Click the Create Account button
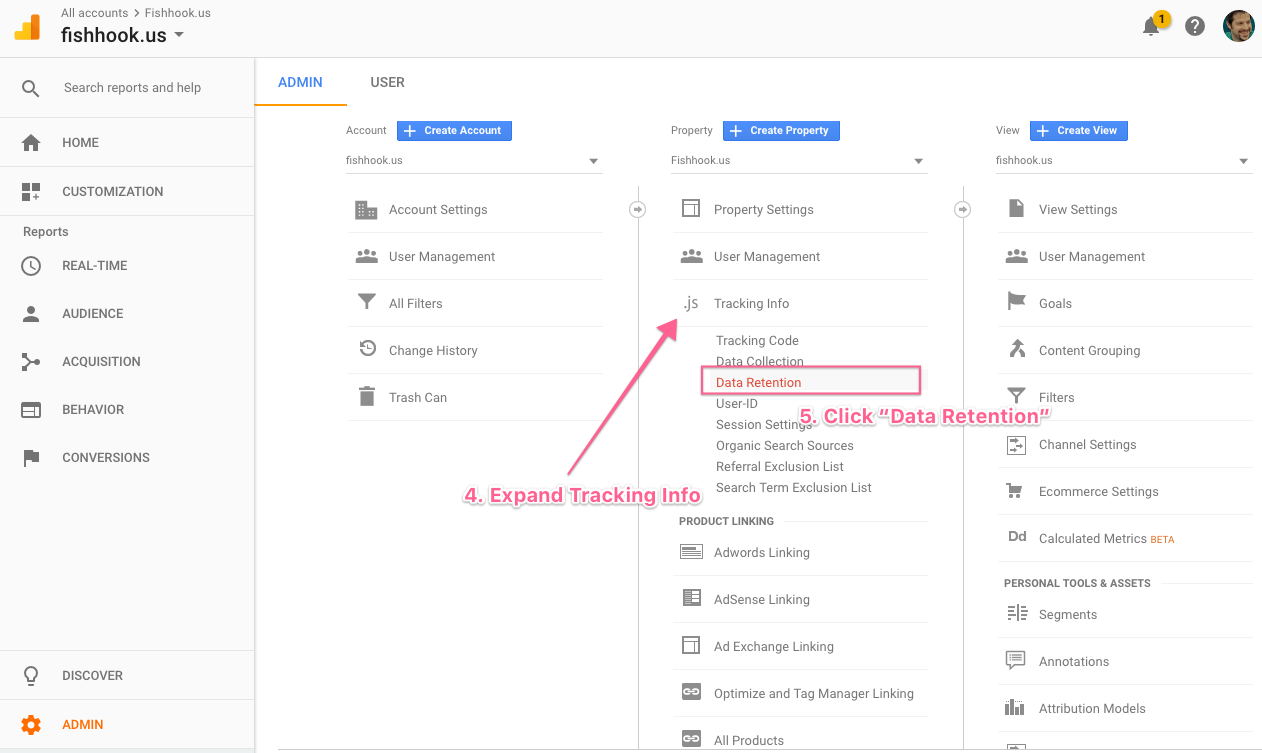 (455, 130)
